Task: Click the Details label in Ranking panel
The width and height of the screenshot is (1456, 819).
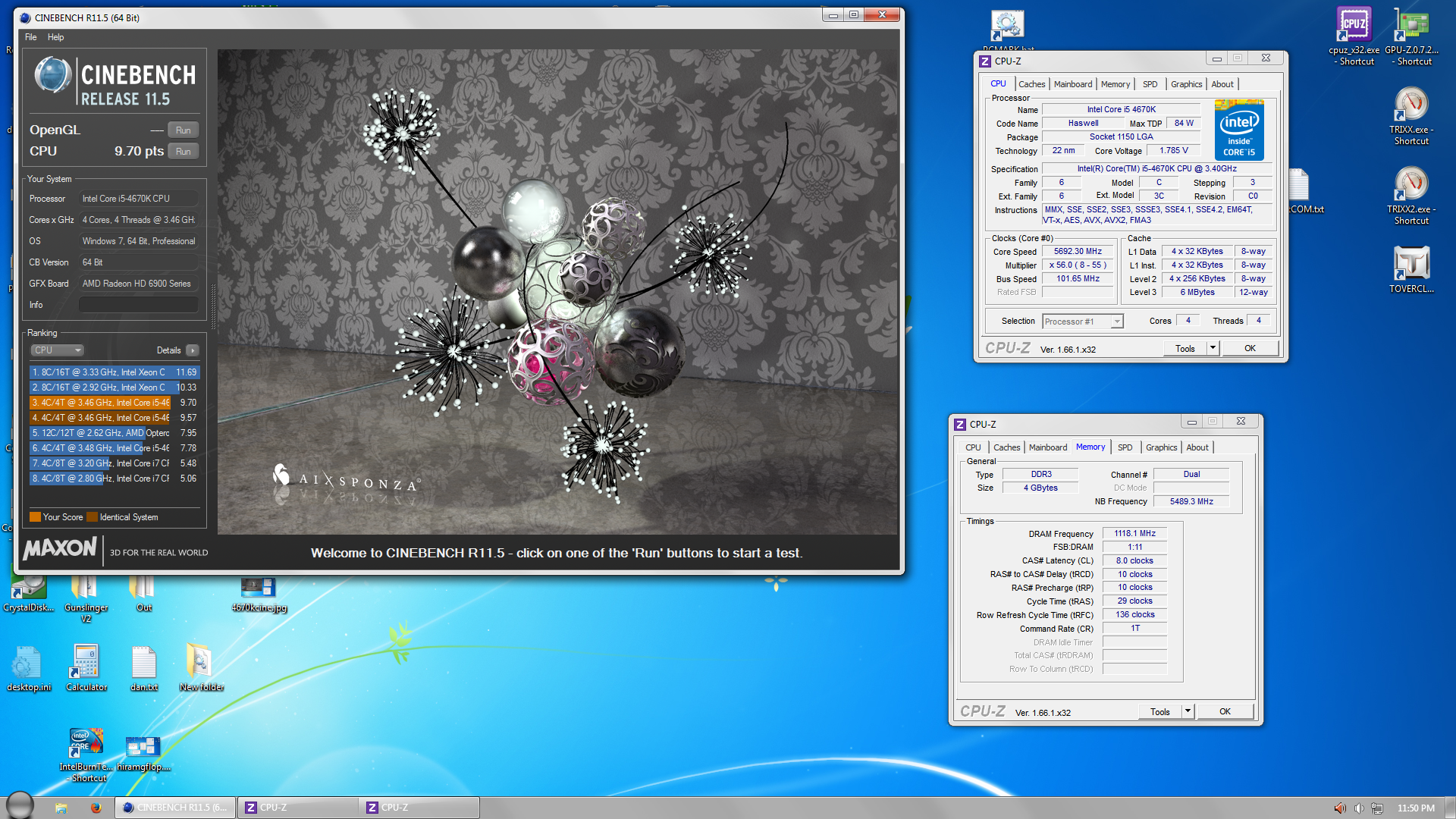Action: coord(168,350)
